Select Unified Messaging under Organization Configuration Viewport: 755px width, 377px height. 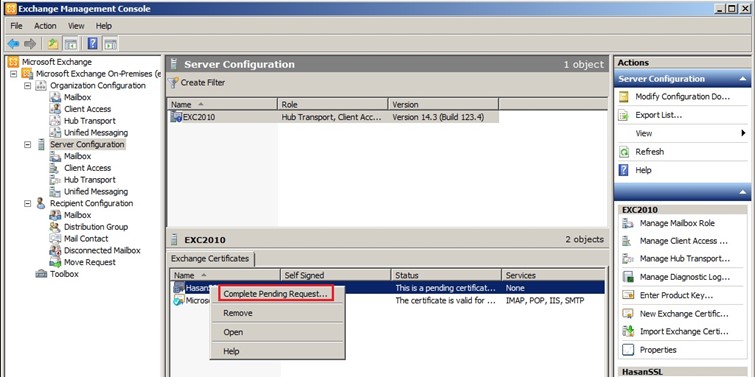(96, 133)
